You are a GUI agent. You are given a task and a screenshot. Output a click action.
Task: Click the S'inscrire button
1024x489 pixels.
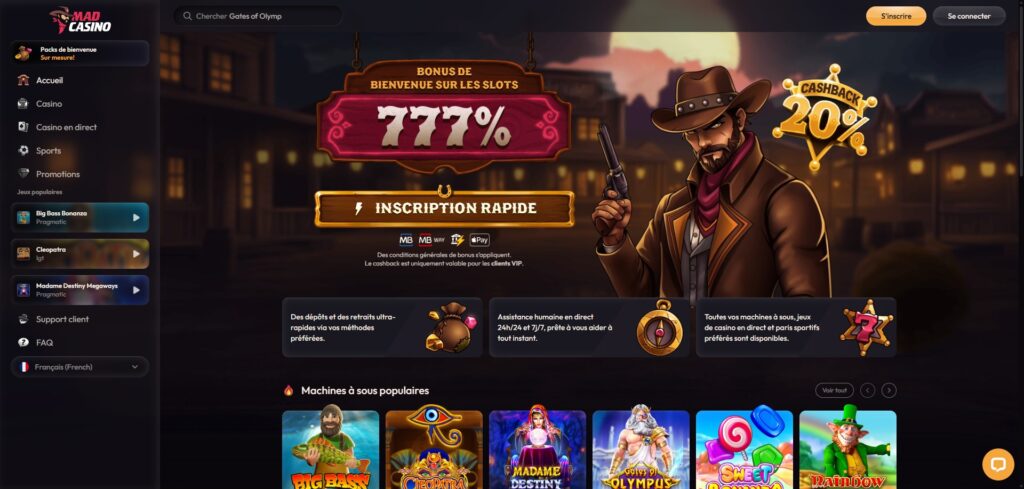896,16
